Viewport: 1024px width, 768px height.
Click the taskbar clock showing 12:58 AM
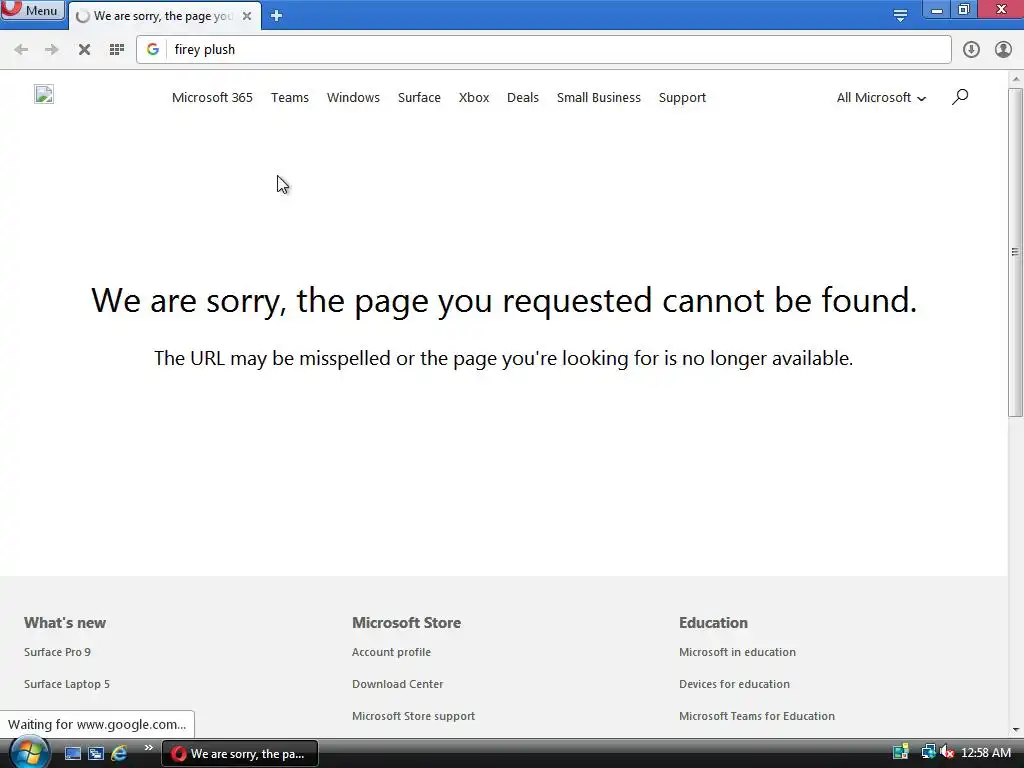[x=985, y=753]
